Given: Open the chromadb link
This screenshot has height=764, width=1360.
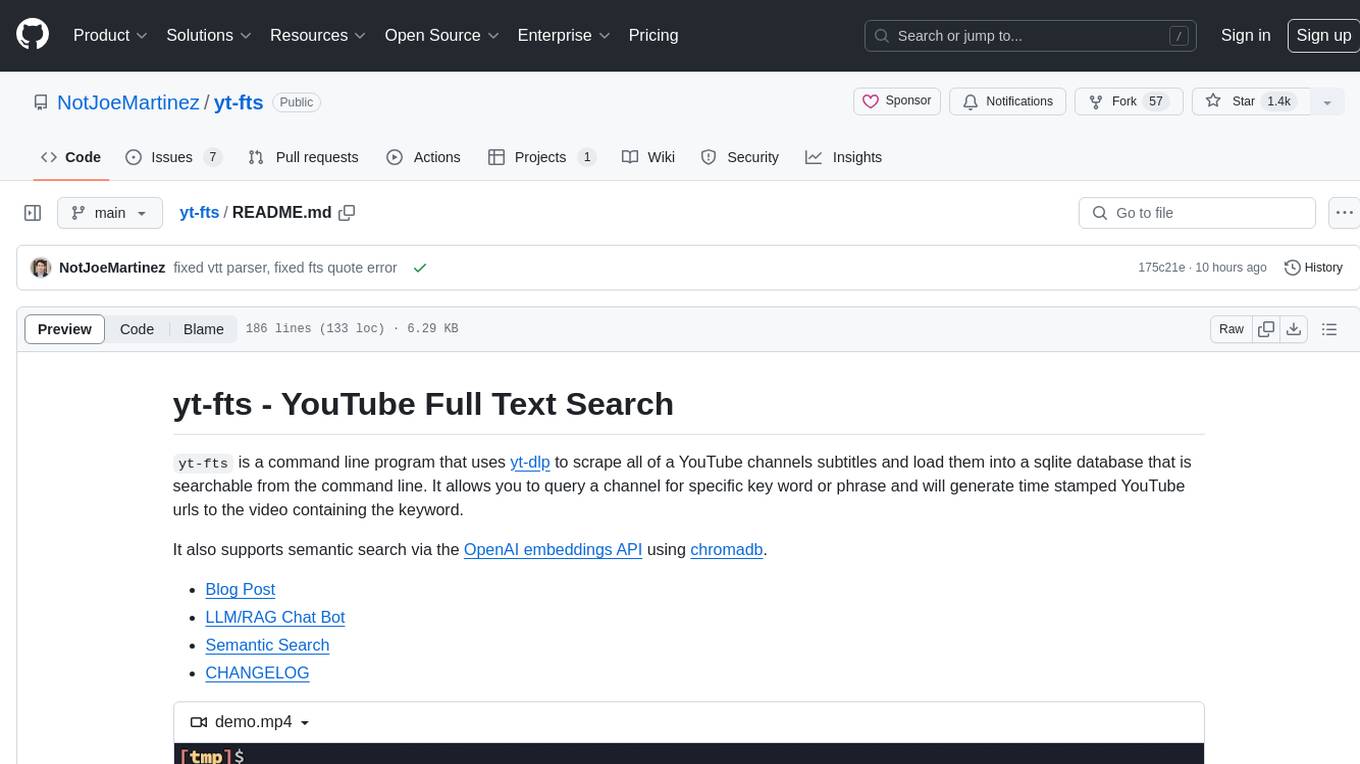Looking at the screenshot, I should pyautogui.click(x=727, y=549).
